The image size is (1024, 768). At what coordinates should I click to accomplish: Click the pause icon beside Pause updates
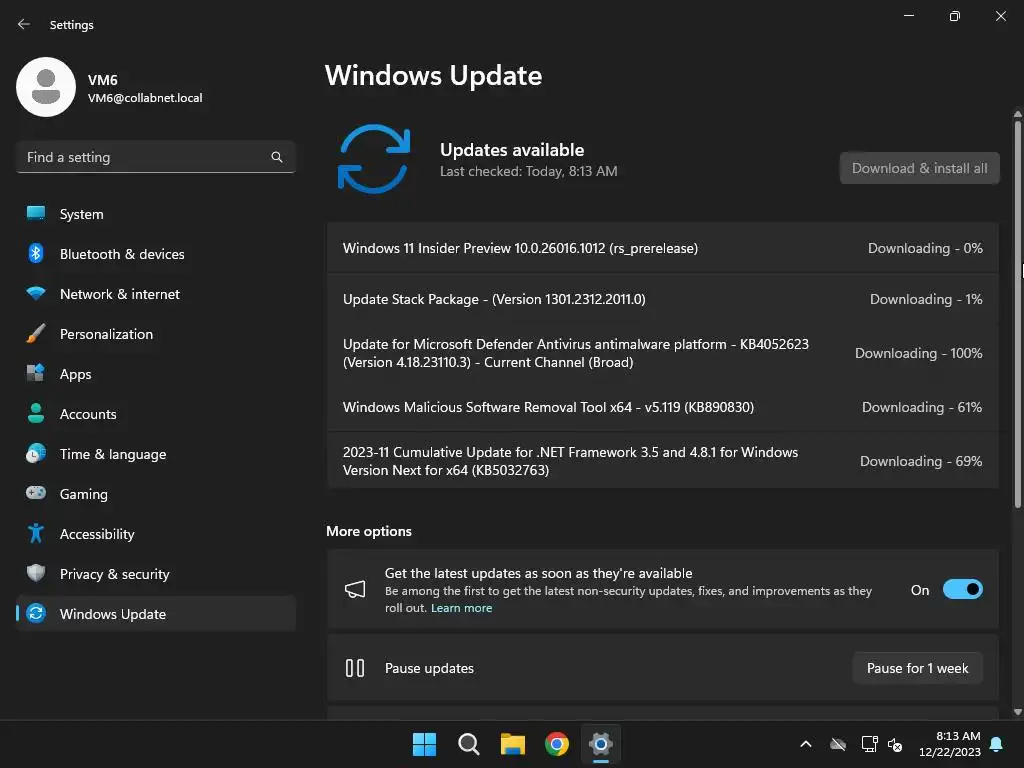pos(355,668)
